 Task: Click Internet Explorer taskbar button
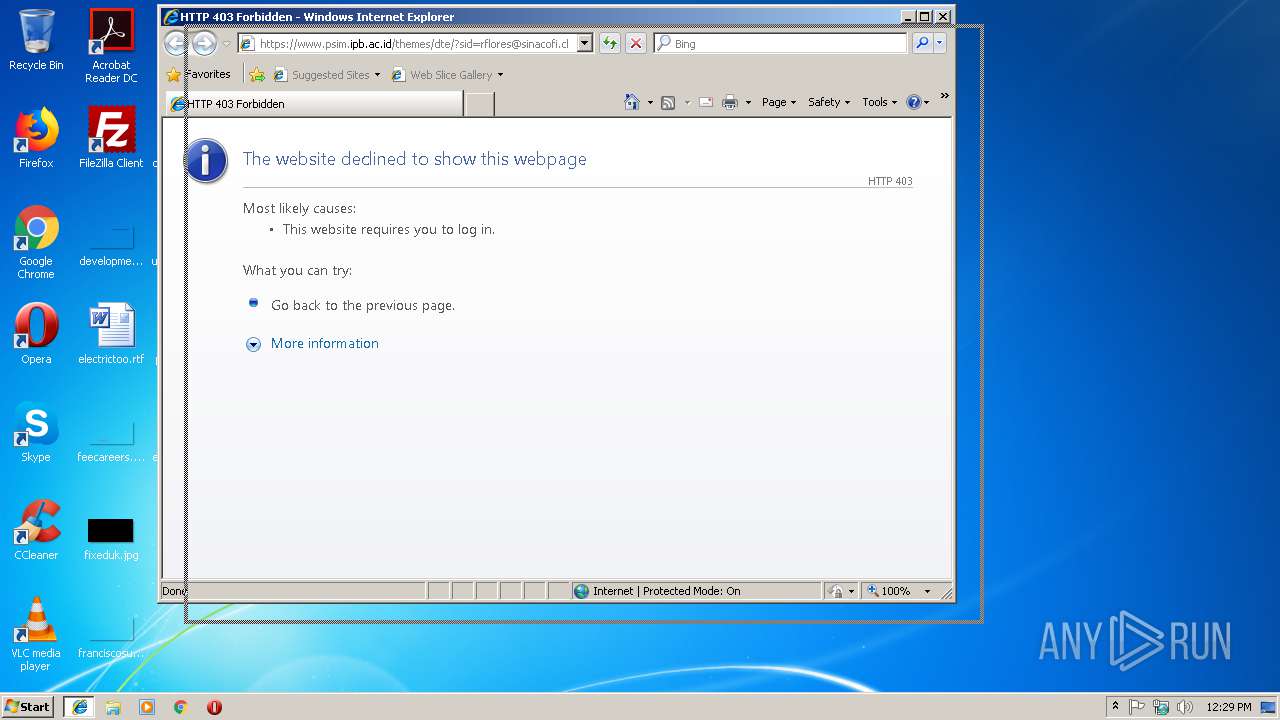click(80, 707)
